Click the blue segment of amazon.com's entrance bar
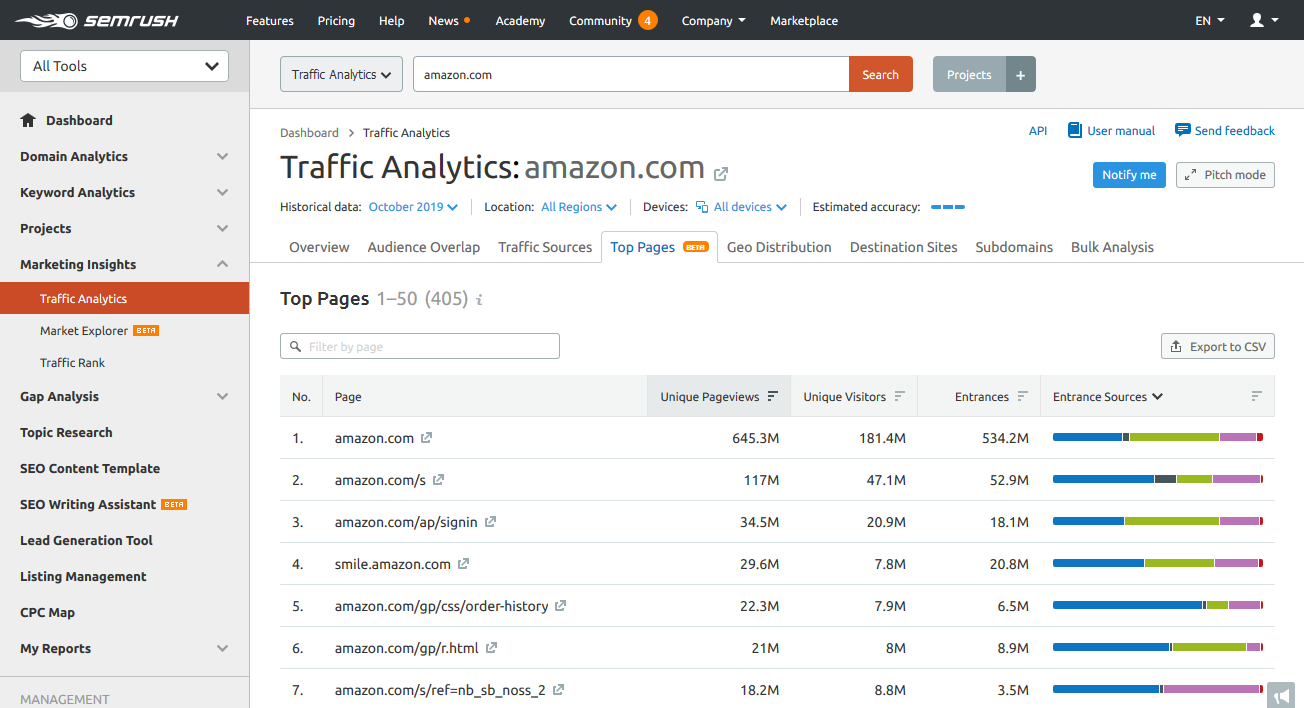1304x708 pixels. click(1085, 437)
